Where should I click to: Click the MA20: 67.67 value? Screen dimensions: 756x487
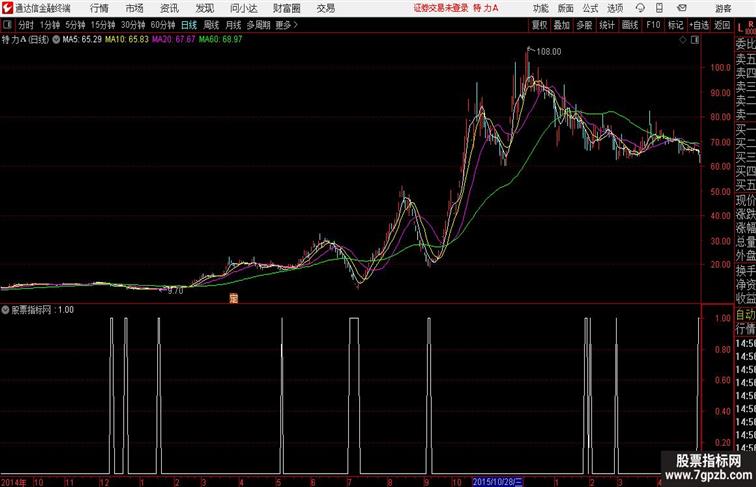click(174, 40)
